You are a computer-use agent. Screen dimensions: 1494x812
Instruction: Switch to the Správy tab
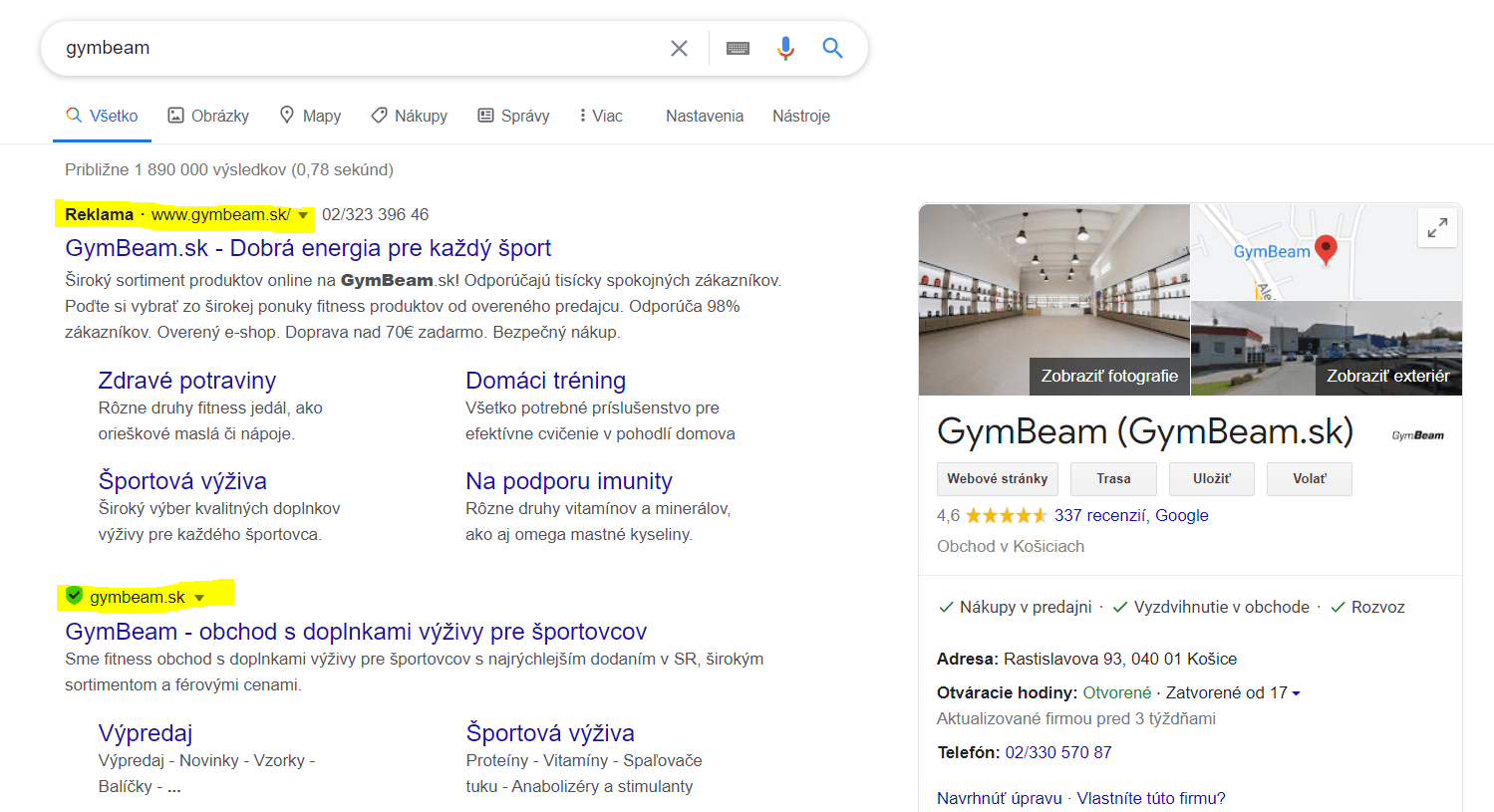coord(513,116)
